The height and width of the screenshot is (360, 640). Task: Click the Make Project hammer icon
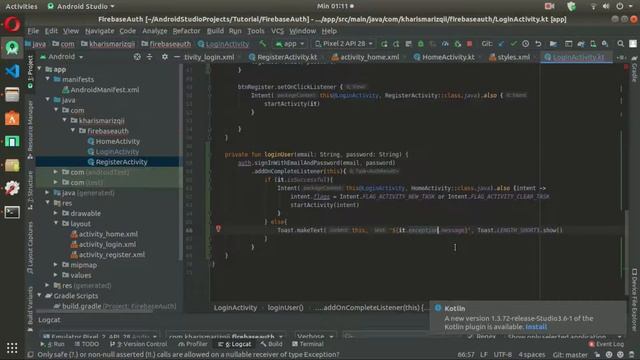263,44
